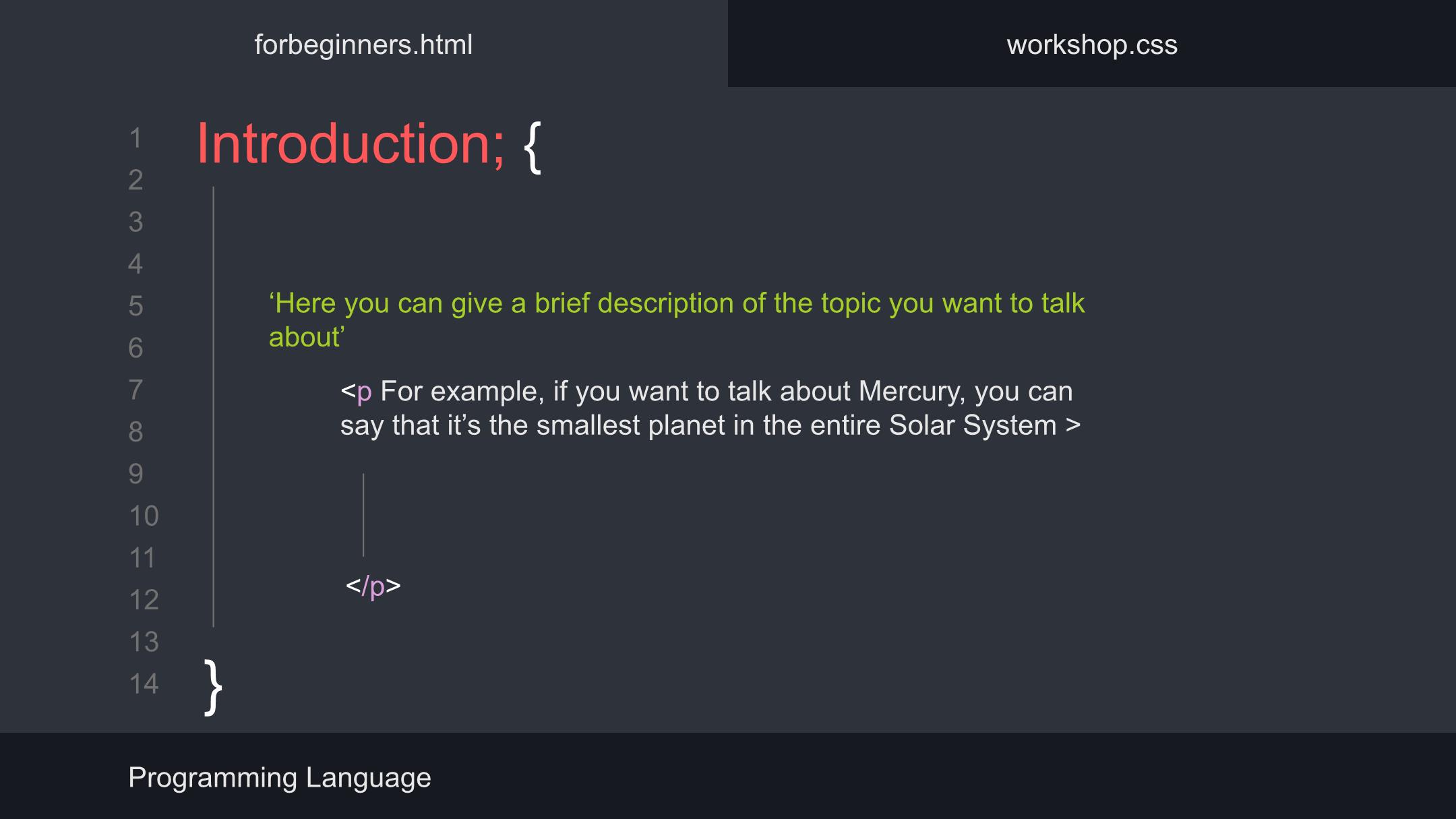1456x819 pixels.
Task: Click the Programming Language footer label
Action: [x=280, y=777]
